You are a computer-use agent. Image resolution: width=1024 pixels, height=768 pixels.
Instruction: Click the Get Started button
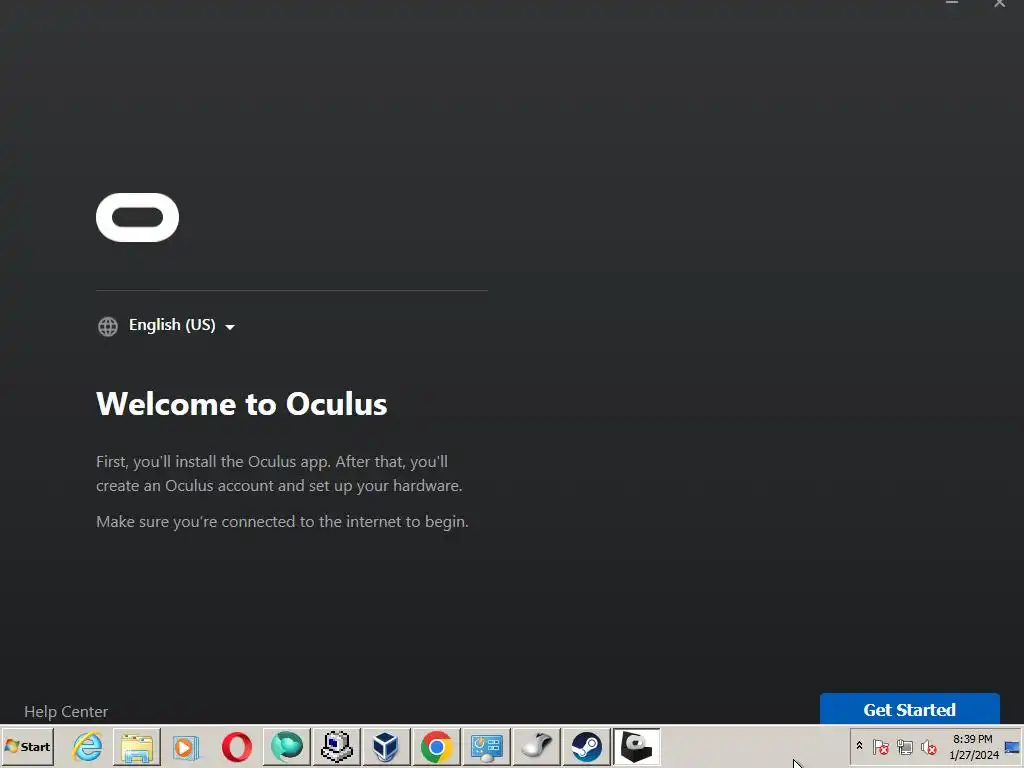(x=909, y=709)
